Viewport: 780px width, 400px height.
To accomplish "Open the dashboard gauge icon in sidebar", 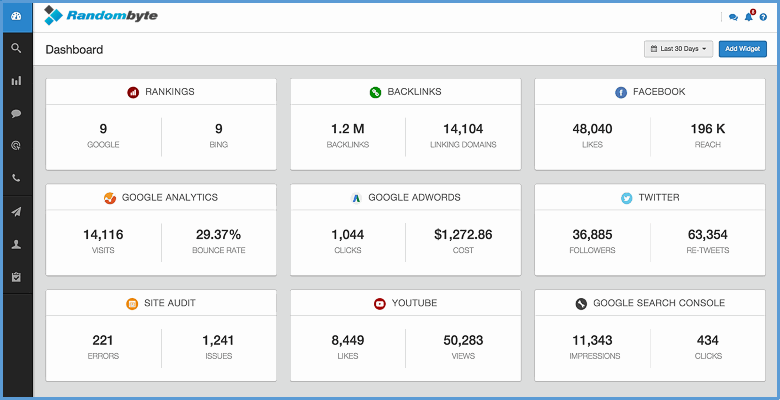I will pyautogui.click(x=16, y=16).
